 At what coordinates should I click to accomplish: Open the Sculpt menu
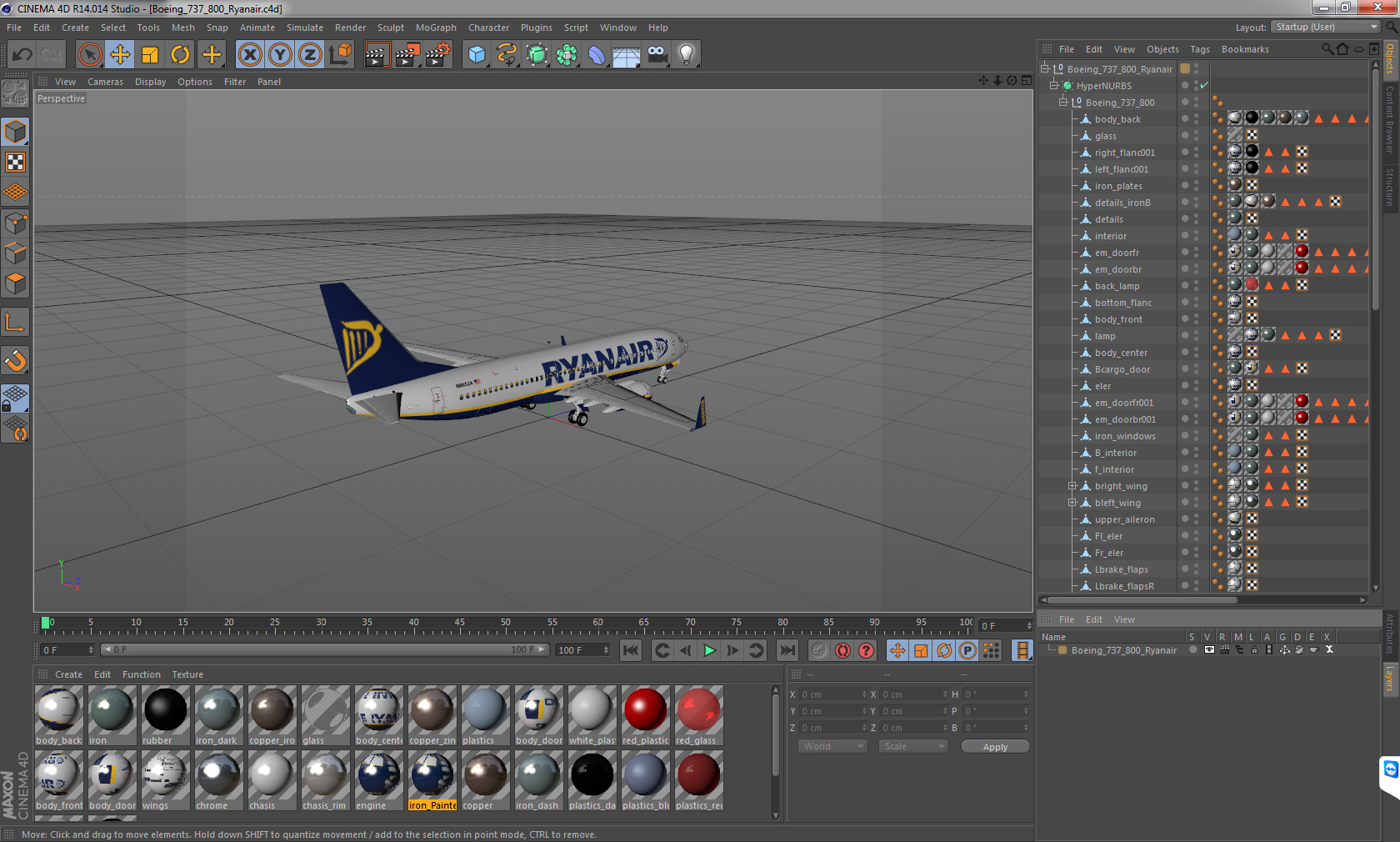(391, 28)
